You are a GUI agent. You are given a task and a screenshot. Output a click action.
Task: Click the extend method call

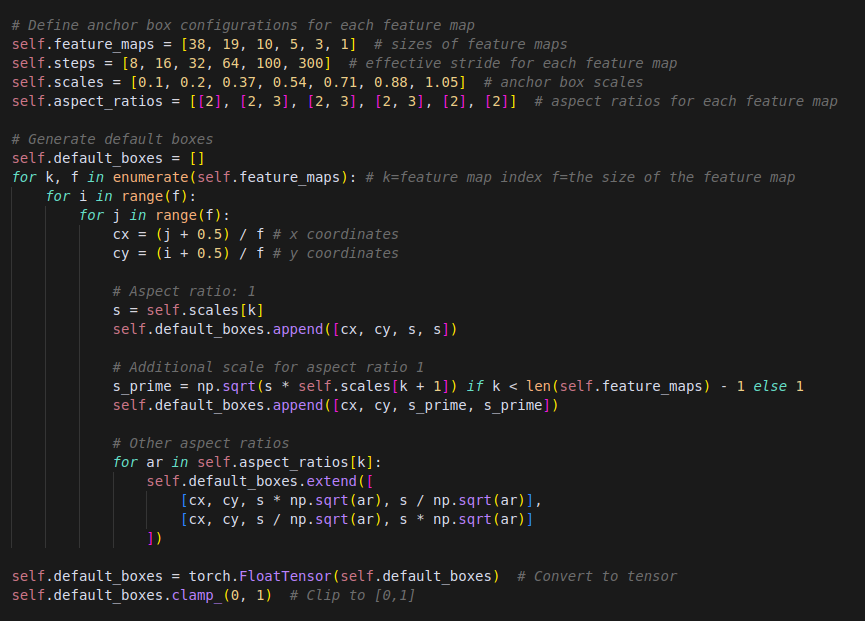[x=332, y=481]
